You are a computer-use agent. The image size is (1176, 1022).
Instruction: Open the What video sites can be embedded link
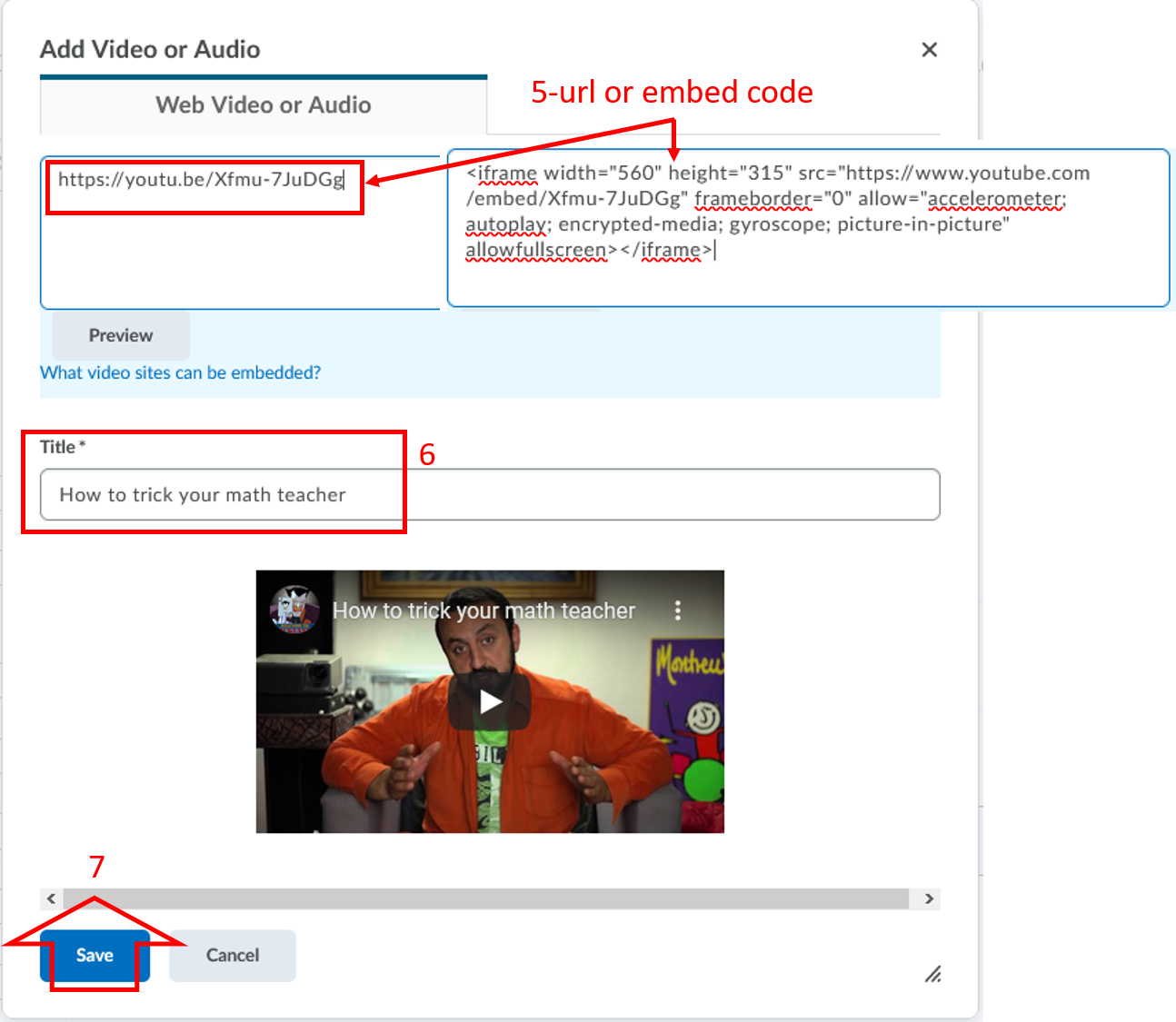pos(179,372)
